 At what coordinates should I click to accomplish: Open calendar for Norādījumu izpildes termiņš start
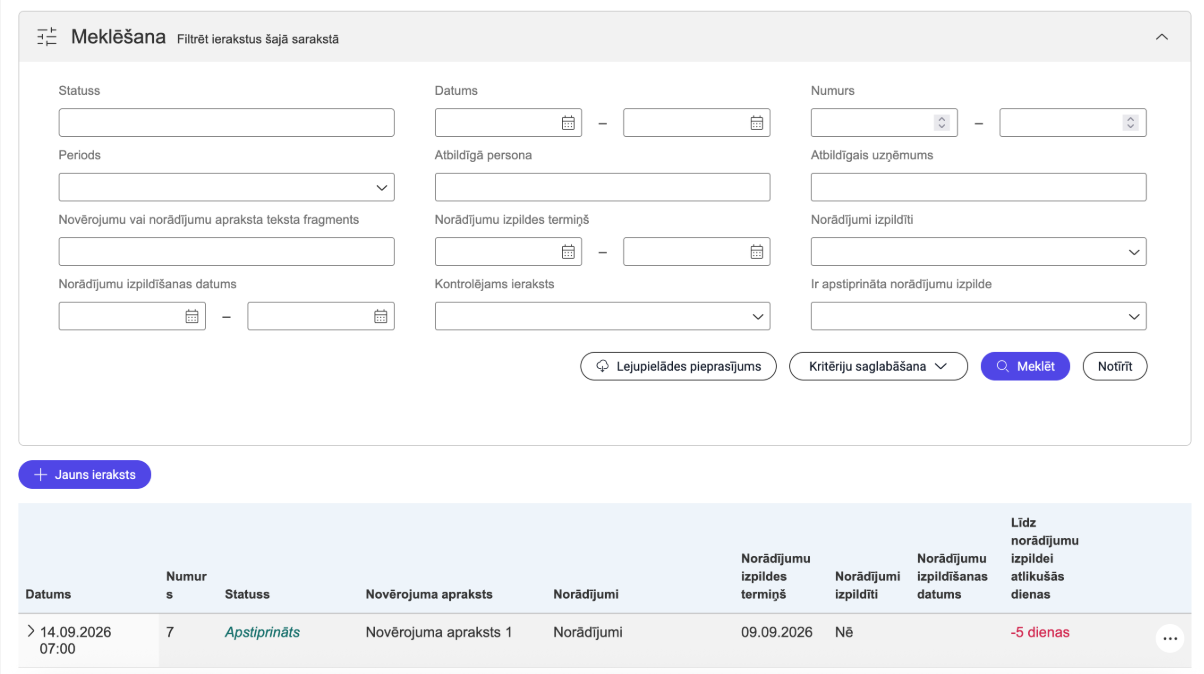(568, 252)
